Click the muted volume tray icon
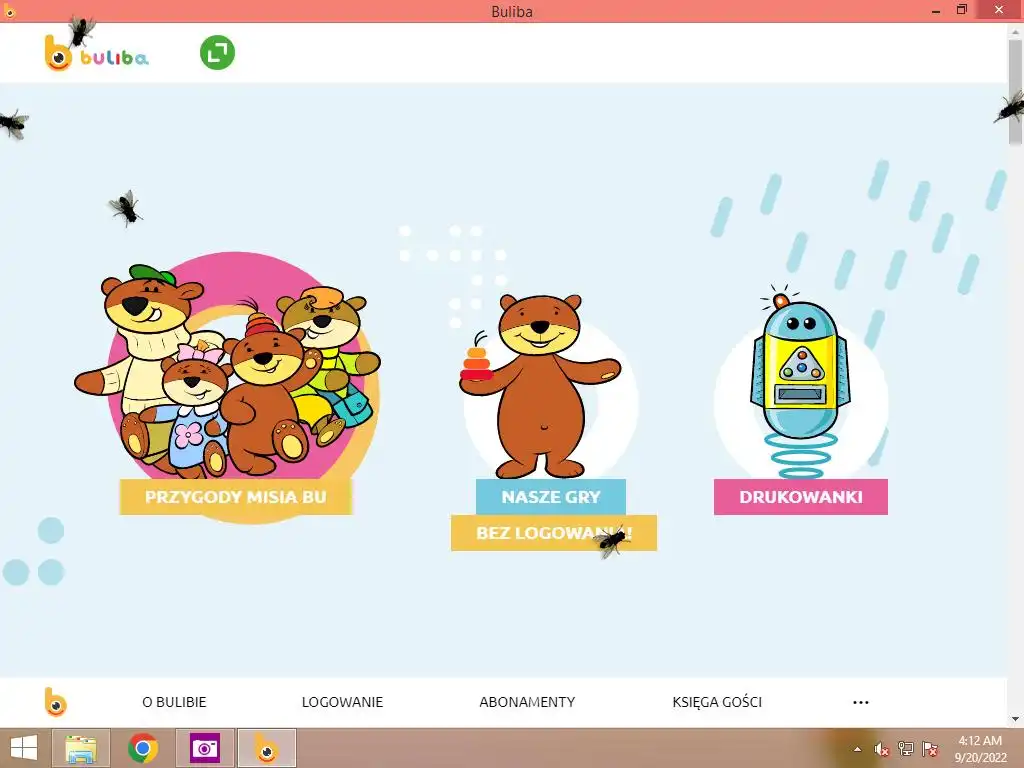Screen dimensions: 1024x768 [882, 749]
